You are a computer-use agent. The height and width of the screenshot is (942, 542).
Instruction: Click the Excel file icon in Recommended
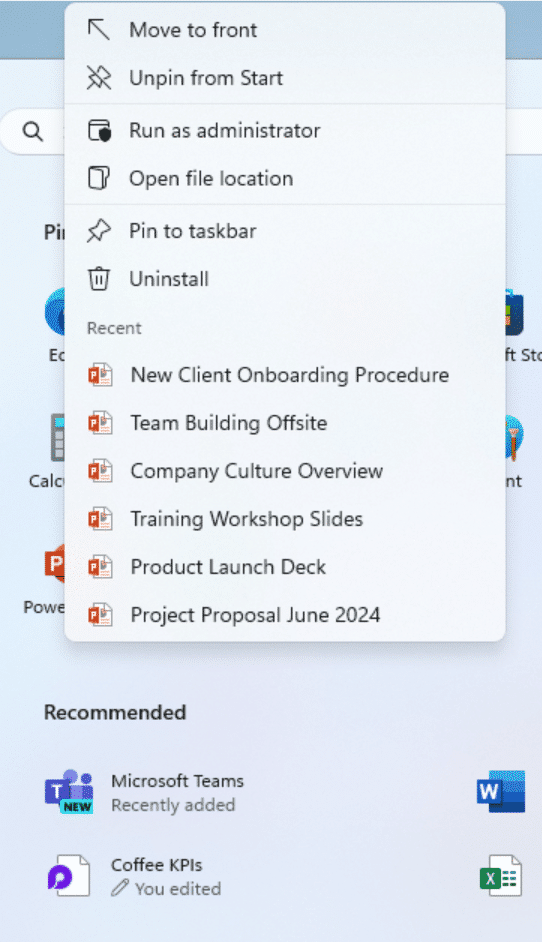(501, 876)
